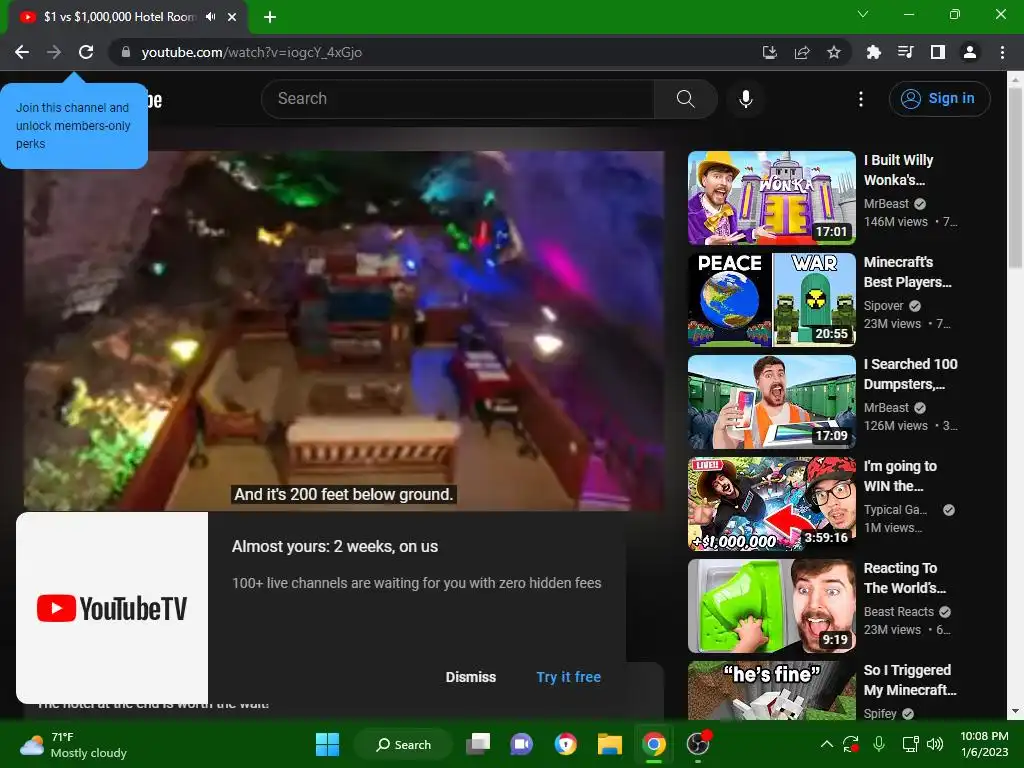Open a new browser tab
Image resolution: width=1024 pixels, height=768 pixels.
click(x=270, y=17)
